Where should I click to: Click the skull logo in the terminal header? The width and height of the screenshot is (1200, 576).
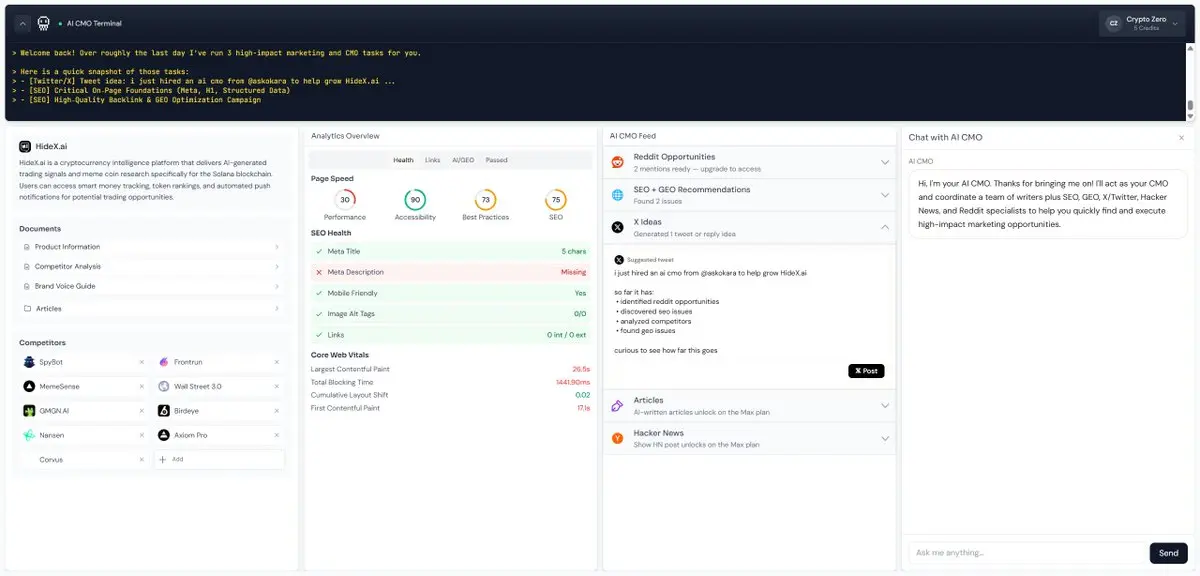pyautogui.click(x=43, y=23)
